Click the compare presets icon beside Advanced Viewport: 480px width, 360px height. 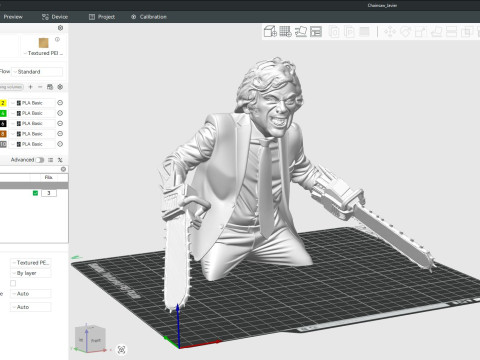click(x=51, y=160)
